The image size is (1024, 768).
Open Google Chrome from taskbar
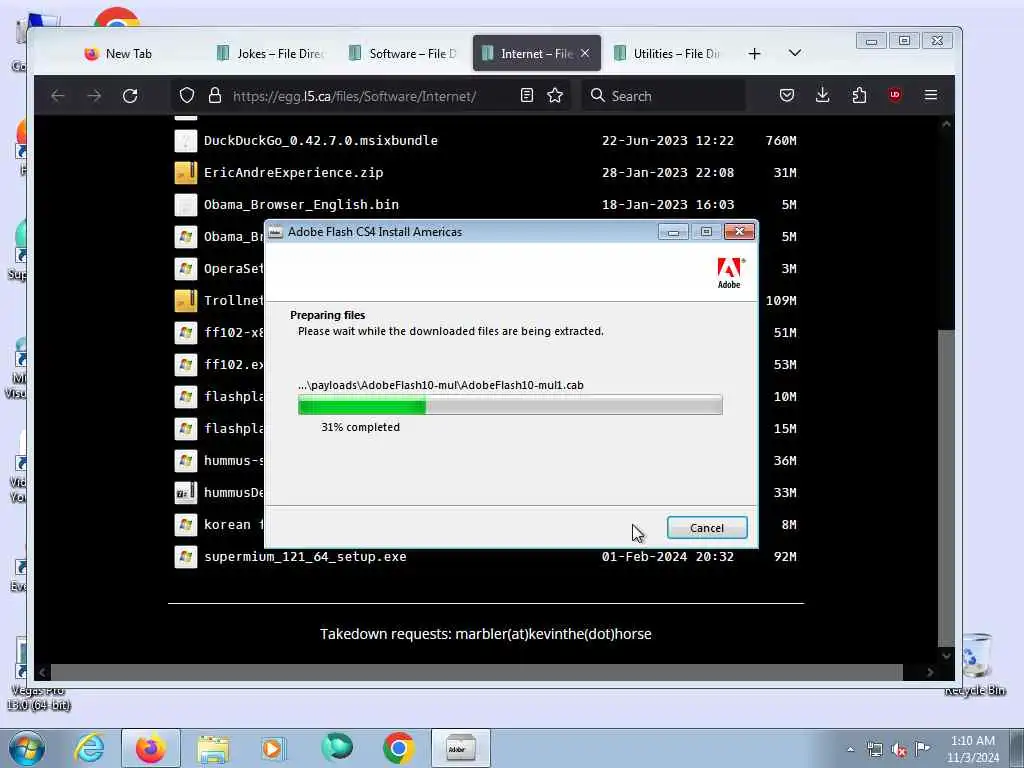(x=398, y=748)
